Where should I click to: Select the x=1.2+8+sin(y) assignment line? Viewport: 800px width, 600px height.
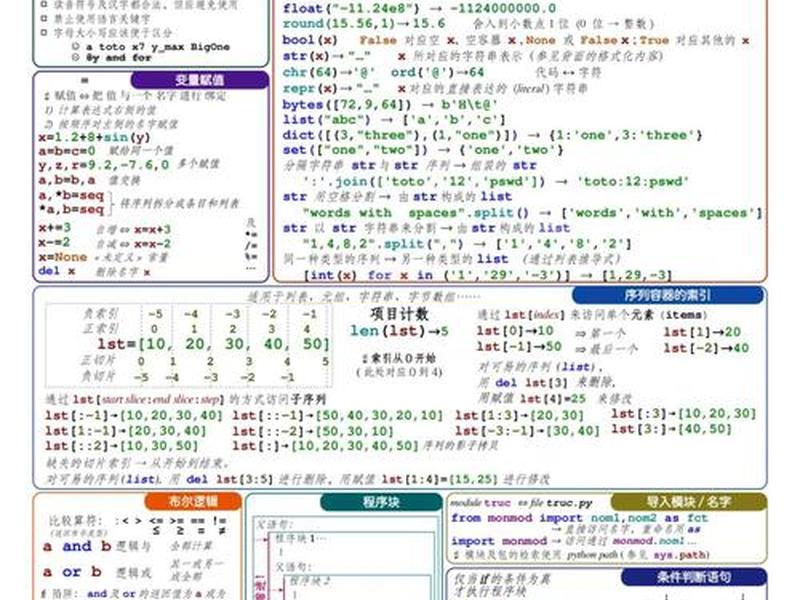coord(94,137)
